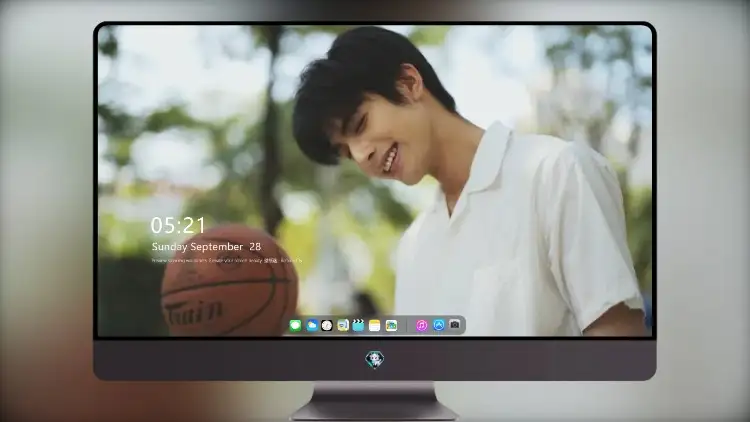Launch the Camera app from dock
The image size is (750, 422).
click(x=455, y=325)
